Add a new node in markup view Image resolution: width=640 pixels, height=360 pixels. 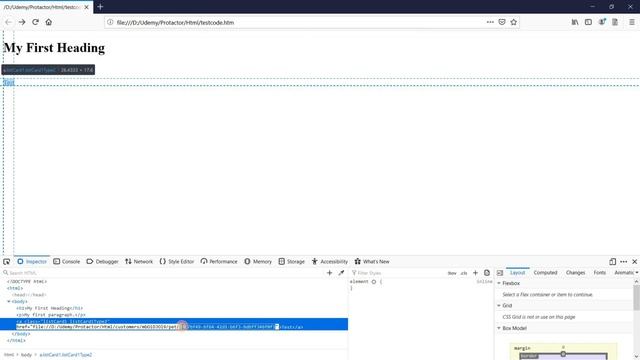(329, 273)
